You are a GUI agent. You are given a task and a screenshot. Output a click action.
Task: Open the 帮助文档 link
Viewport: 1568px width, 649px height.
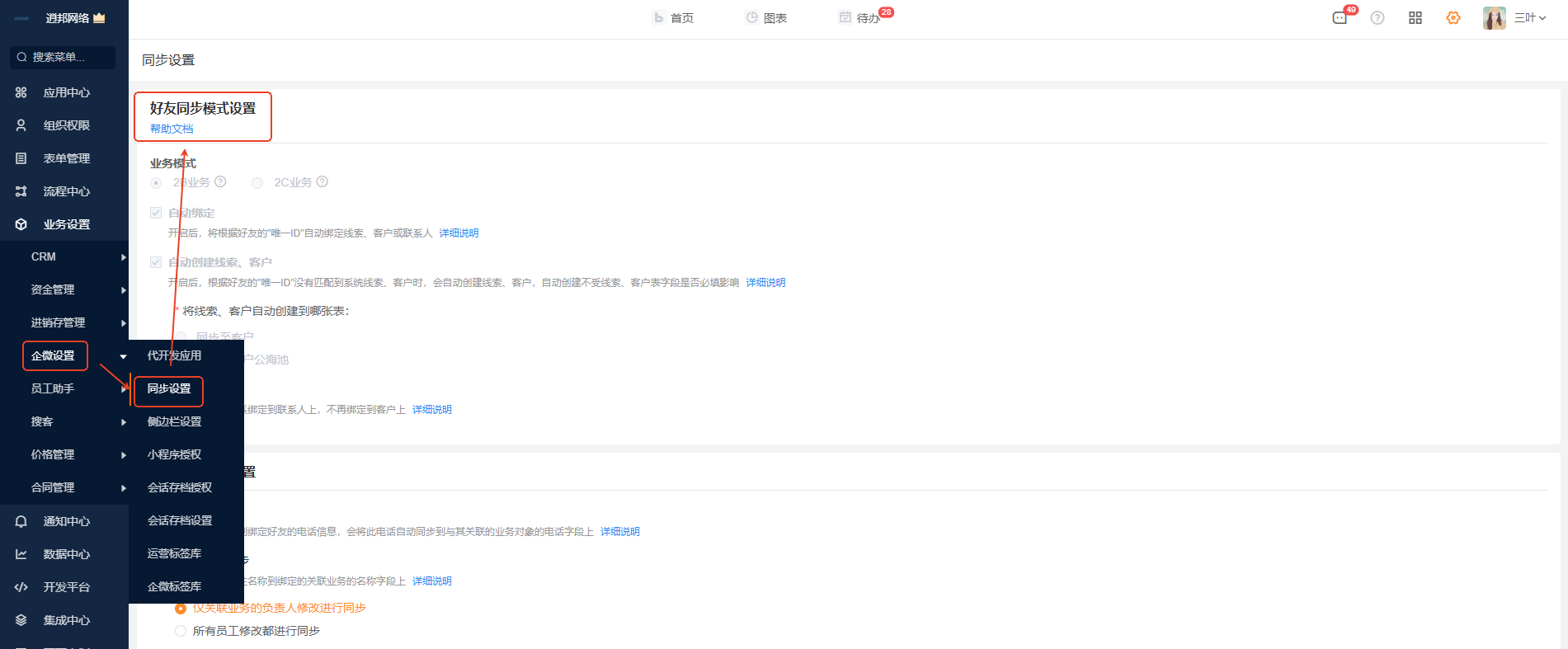[x=172, y=129]
